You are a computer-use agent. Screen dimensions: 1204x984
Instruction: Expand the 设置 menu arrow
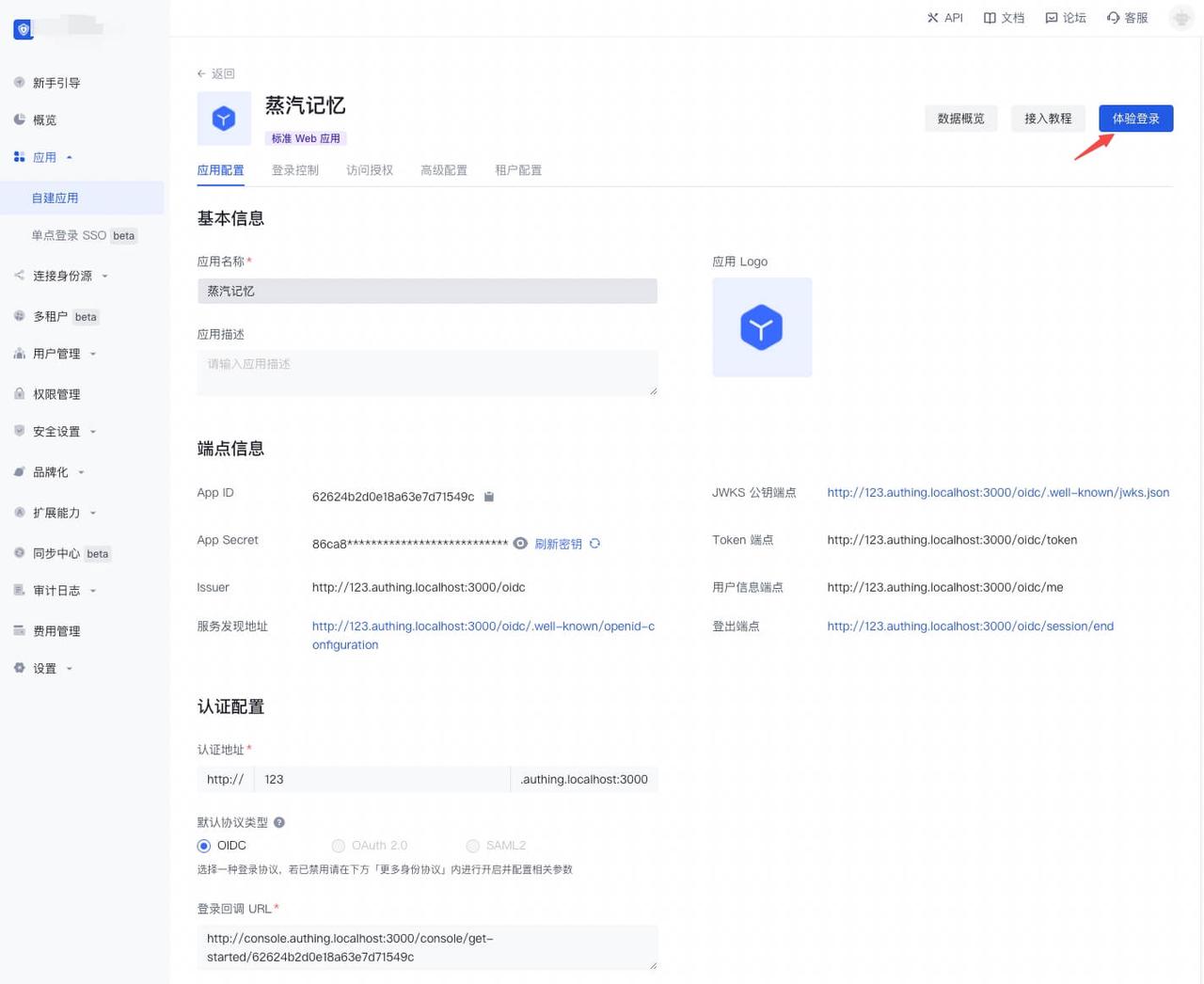[70, 669]
